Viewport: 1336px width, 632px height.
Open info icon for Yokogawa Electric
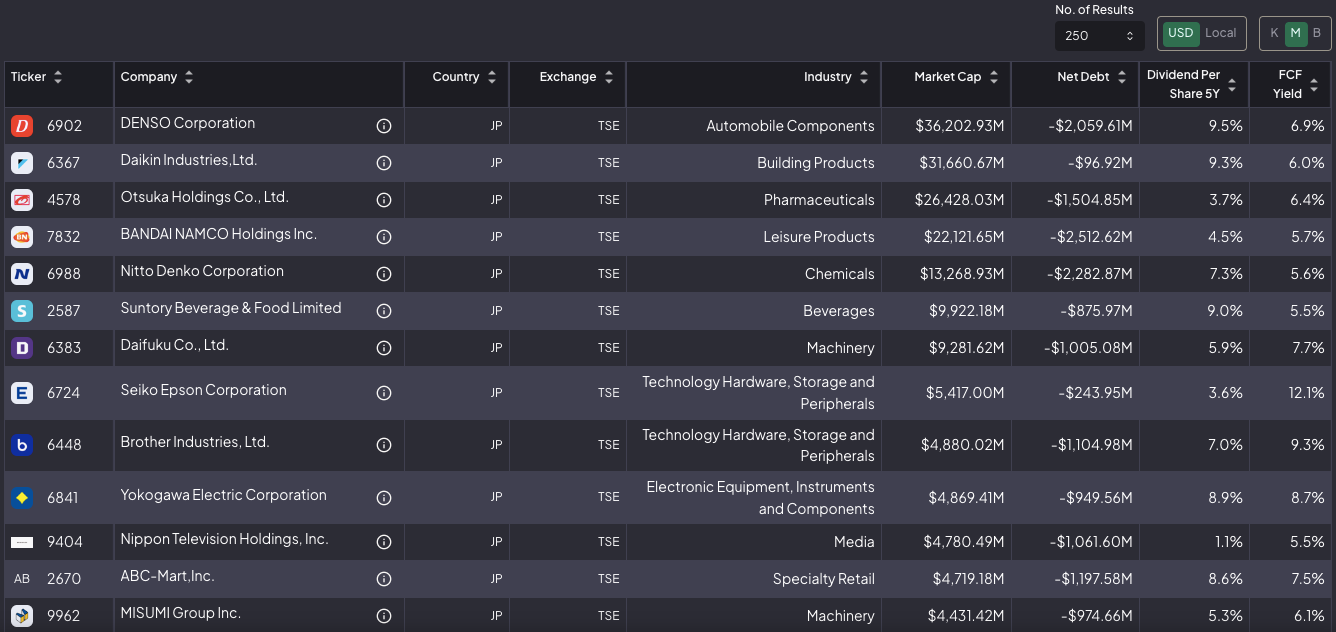383,497
